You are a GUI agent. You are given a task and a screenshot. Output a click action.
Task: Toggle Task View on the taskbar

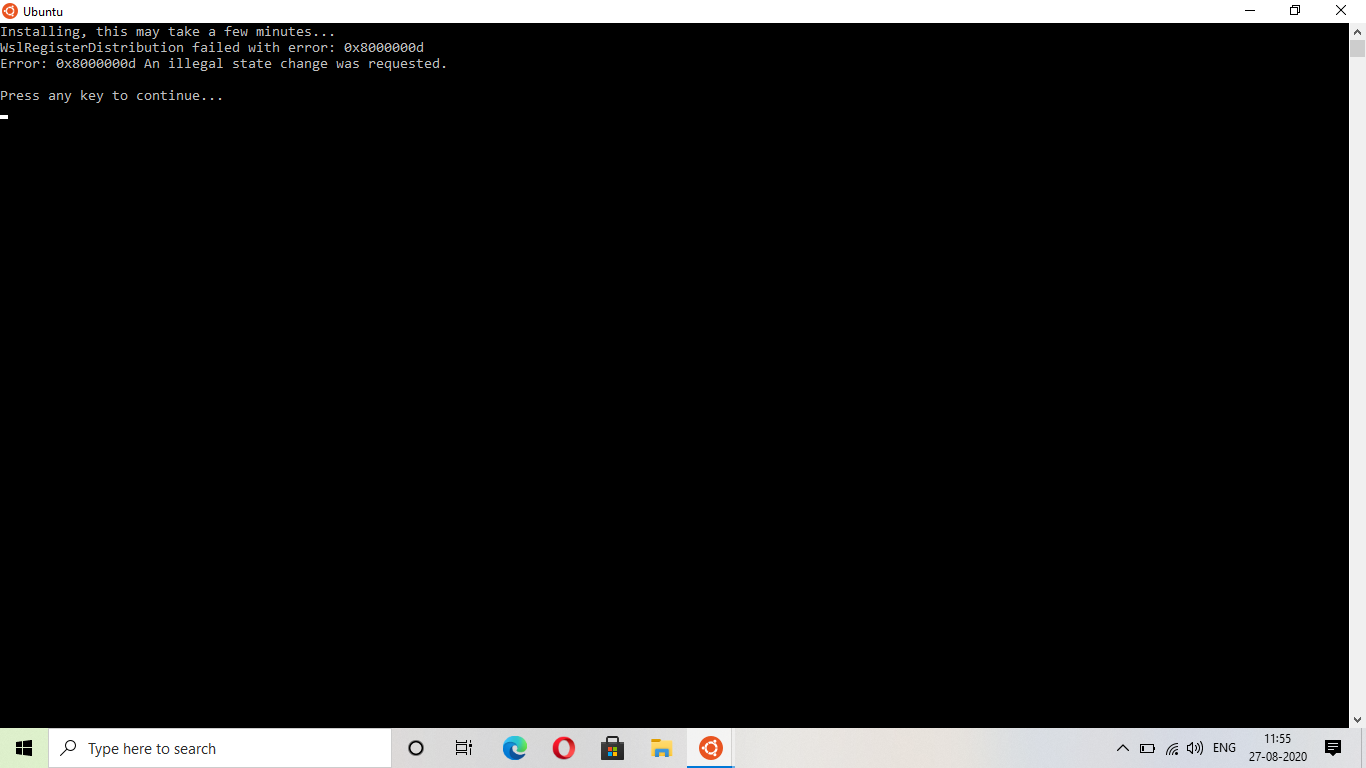(463, 747)
